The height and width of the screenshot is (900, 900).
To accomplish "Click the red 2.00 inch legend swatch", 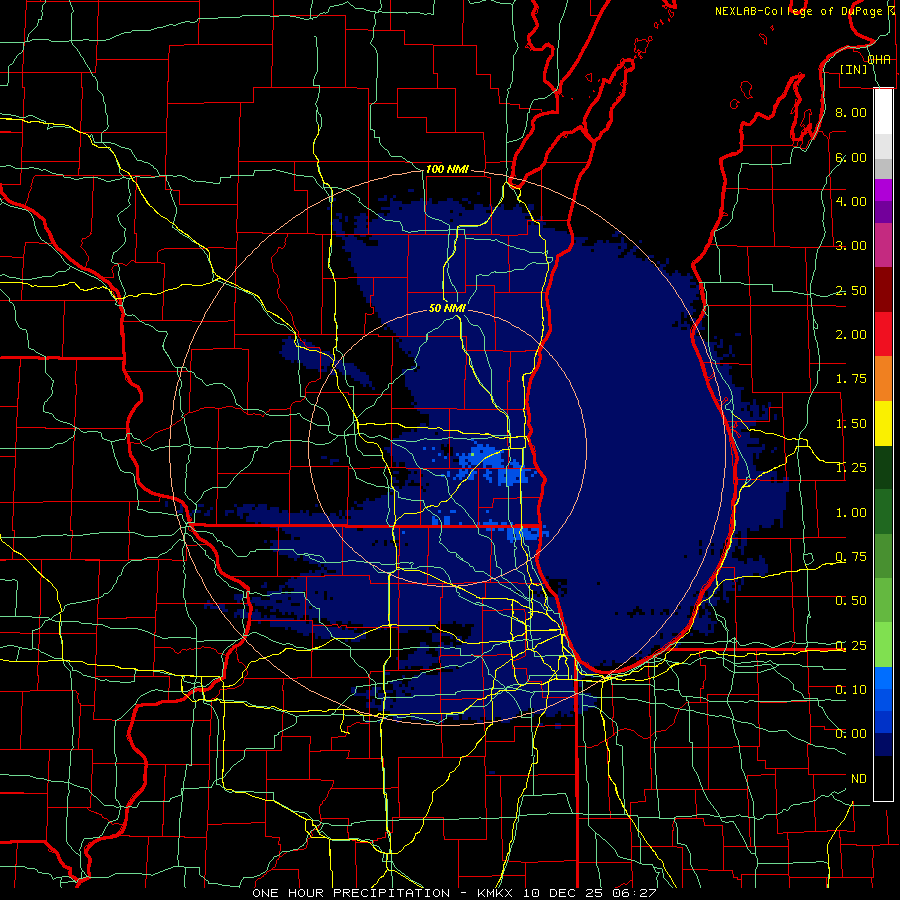I will tap(883, 334).
